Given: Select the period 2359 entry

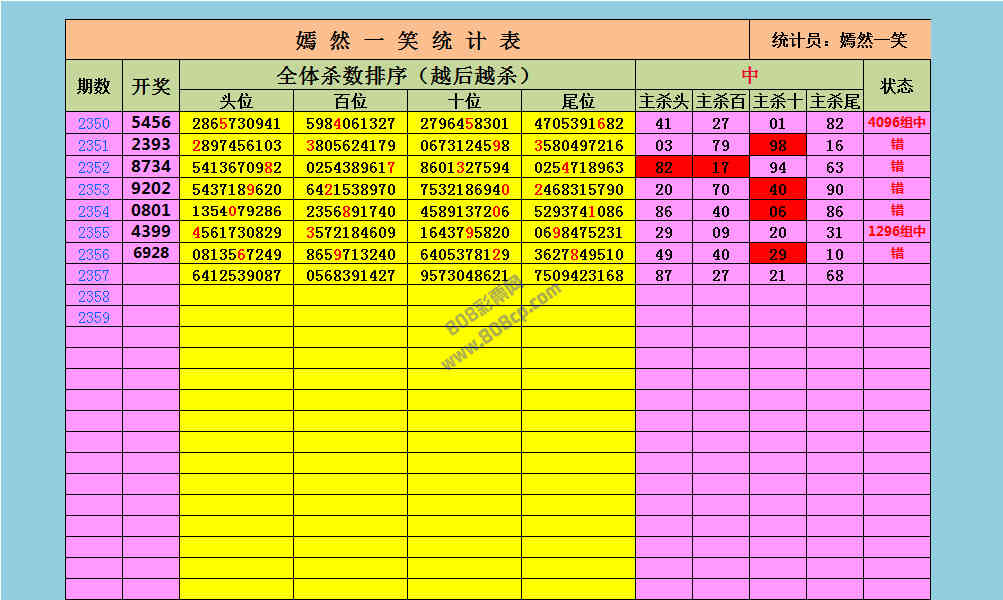Looking at the screenshot, I should 94,318.
